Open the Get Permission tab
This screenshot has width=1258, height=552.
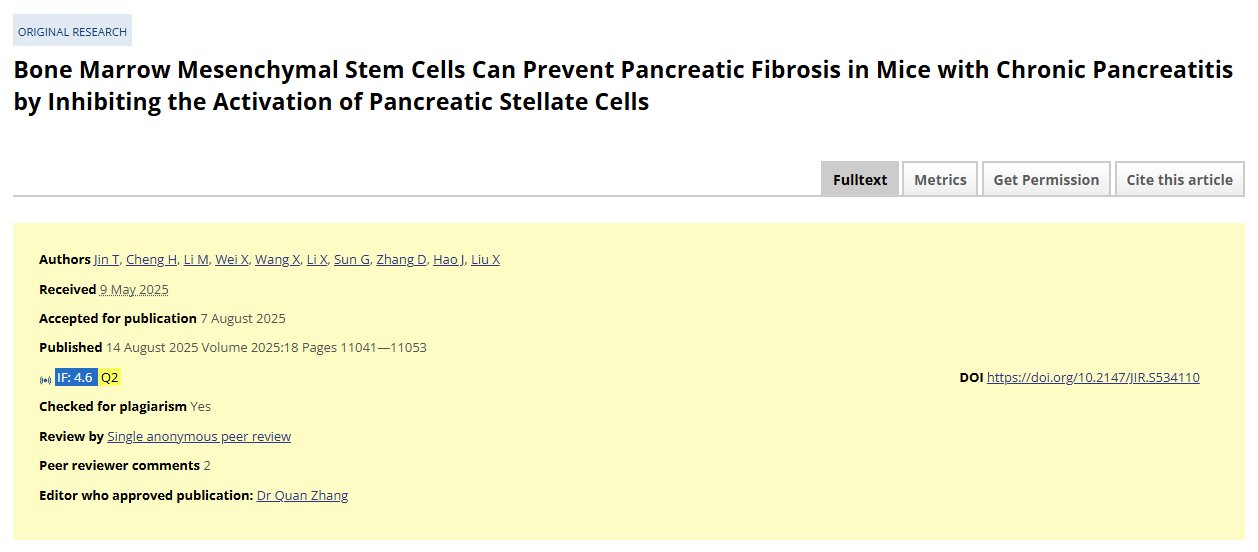(1046, 179)
